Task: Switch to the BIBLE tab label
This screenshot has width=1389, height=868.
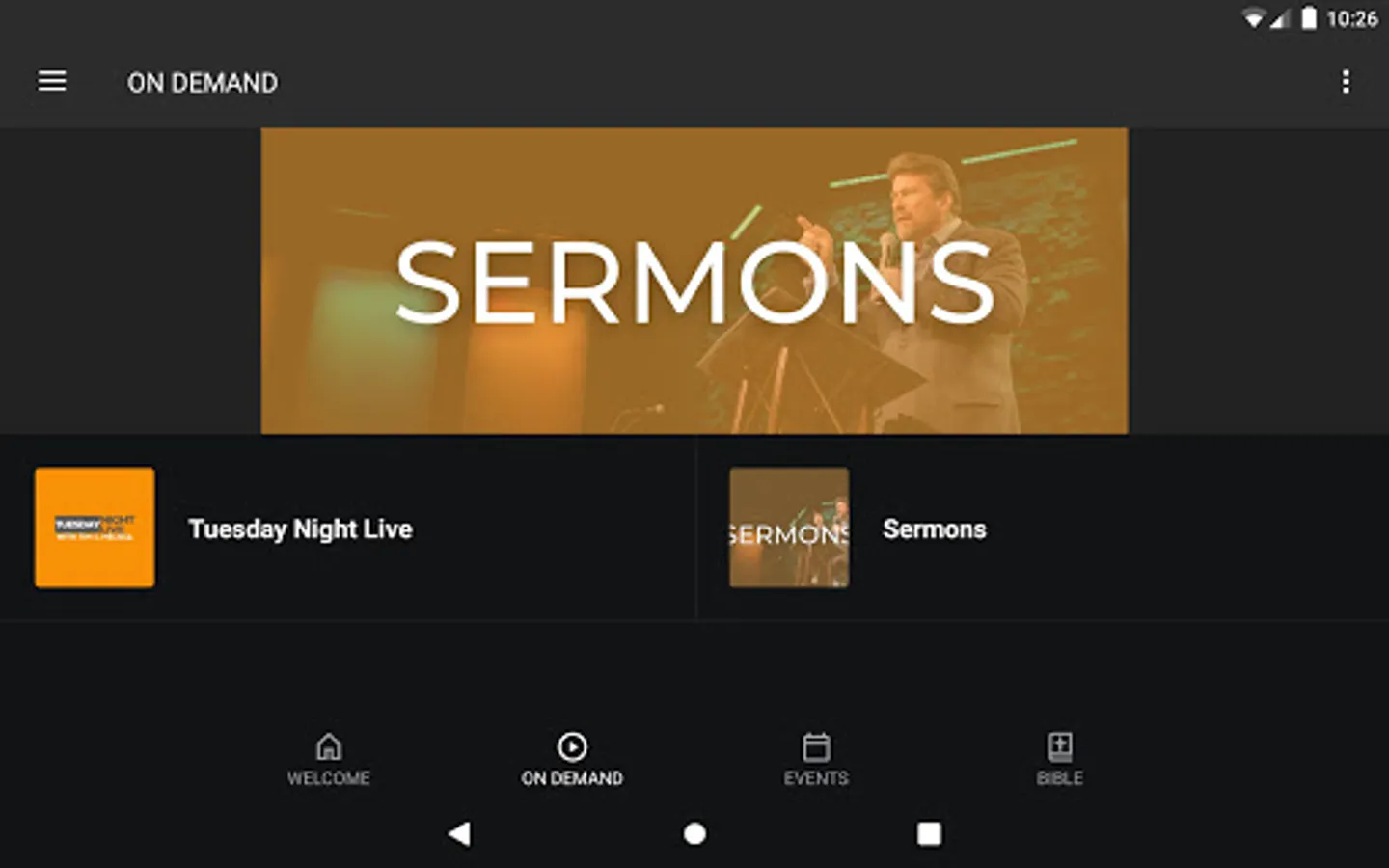Action: [1059, 778]
